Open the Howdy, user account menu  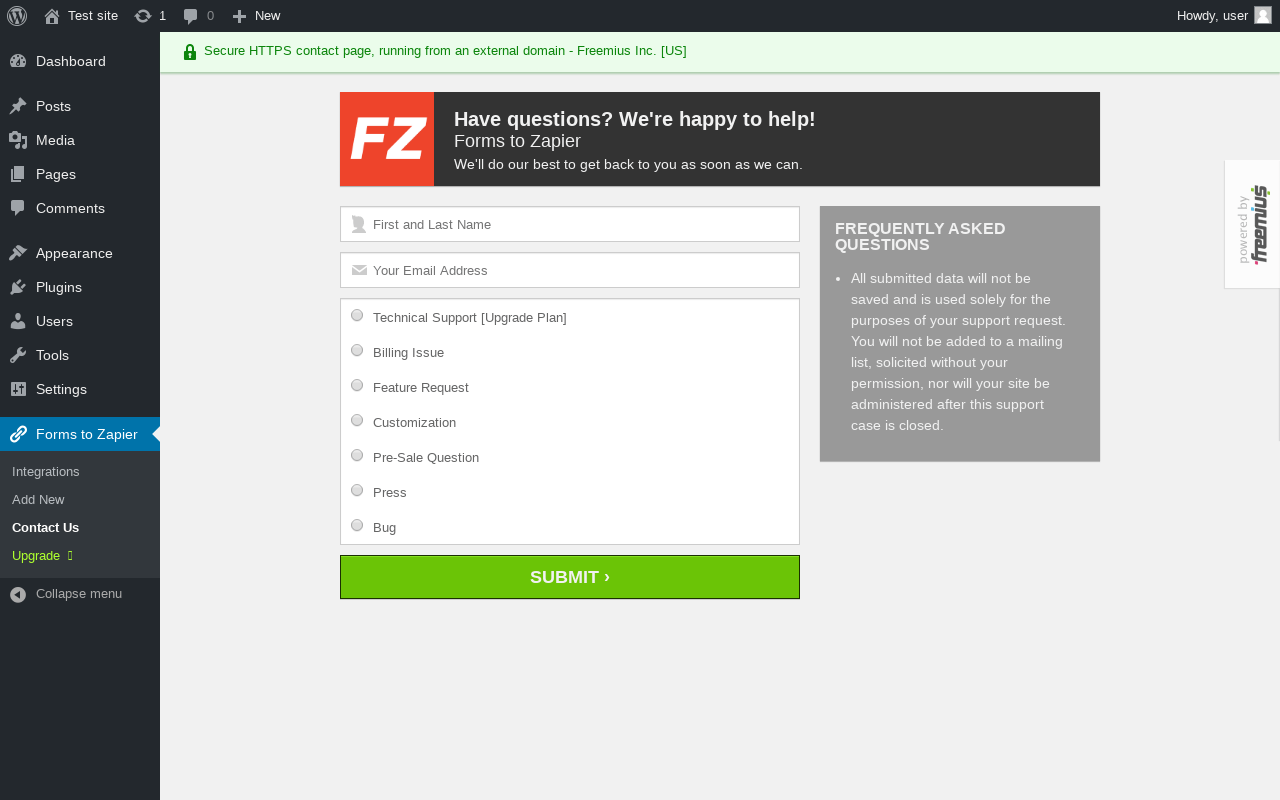1212,16
